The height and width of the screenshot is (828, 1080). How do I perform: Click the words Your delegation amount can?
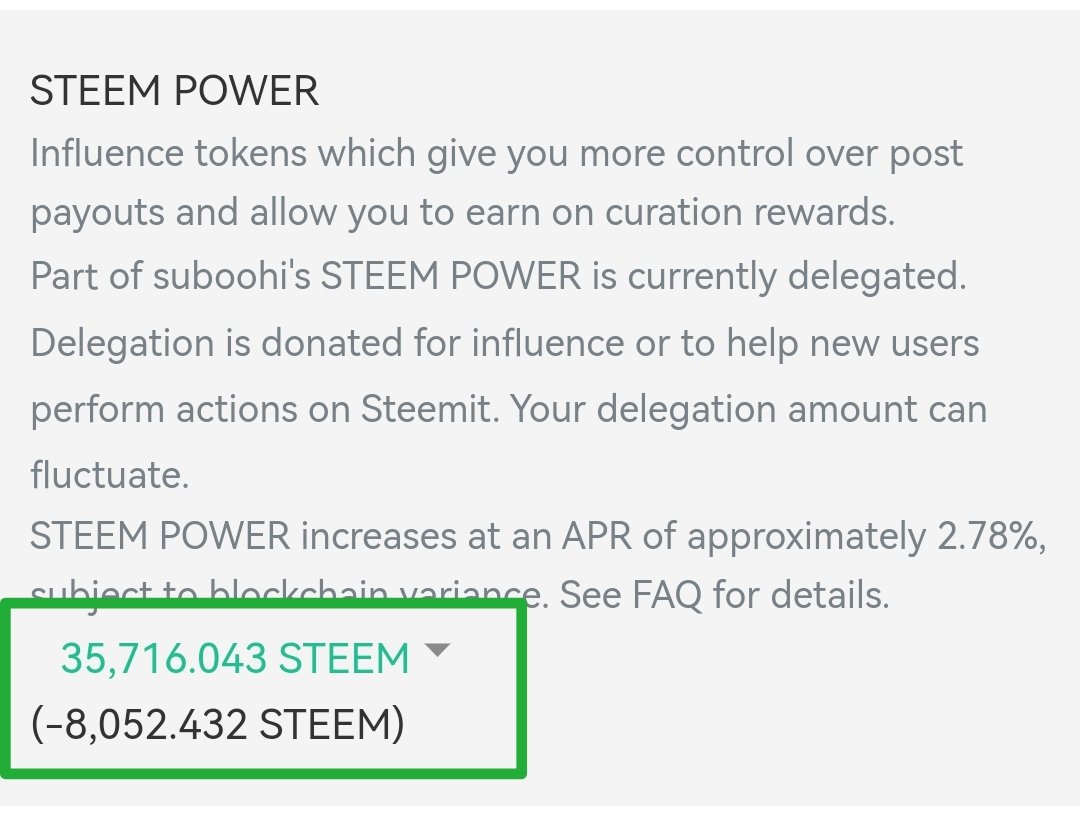click(753, 409)
